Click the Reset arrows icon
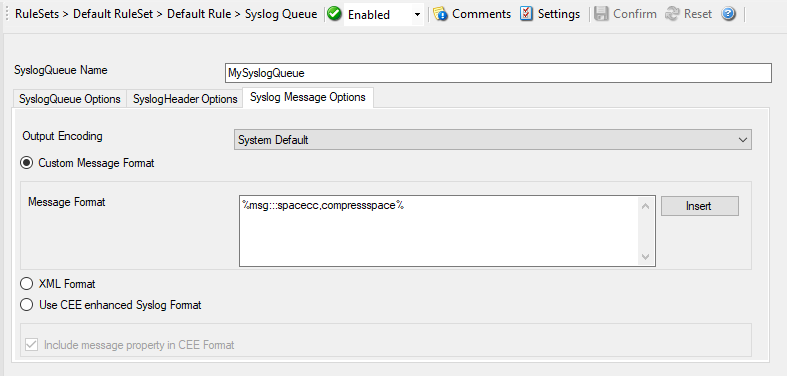Screen dimensions: 787x376 (x=672, y=14)
